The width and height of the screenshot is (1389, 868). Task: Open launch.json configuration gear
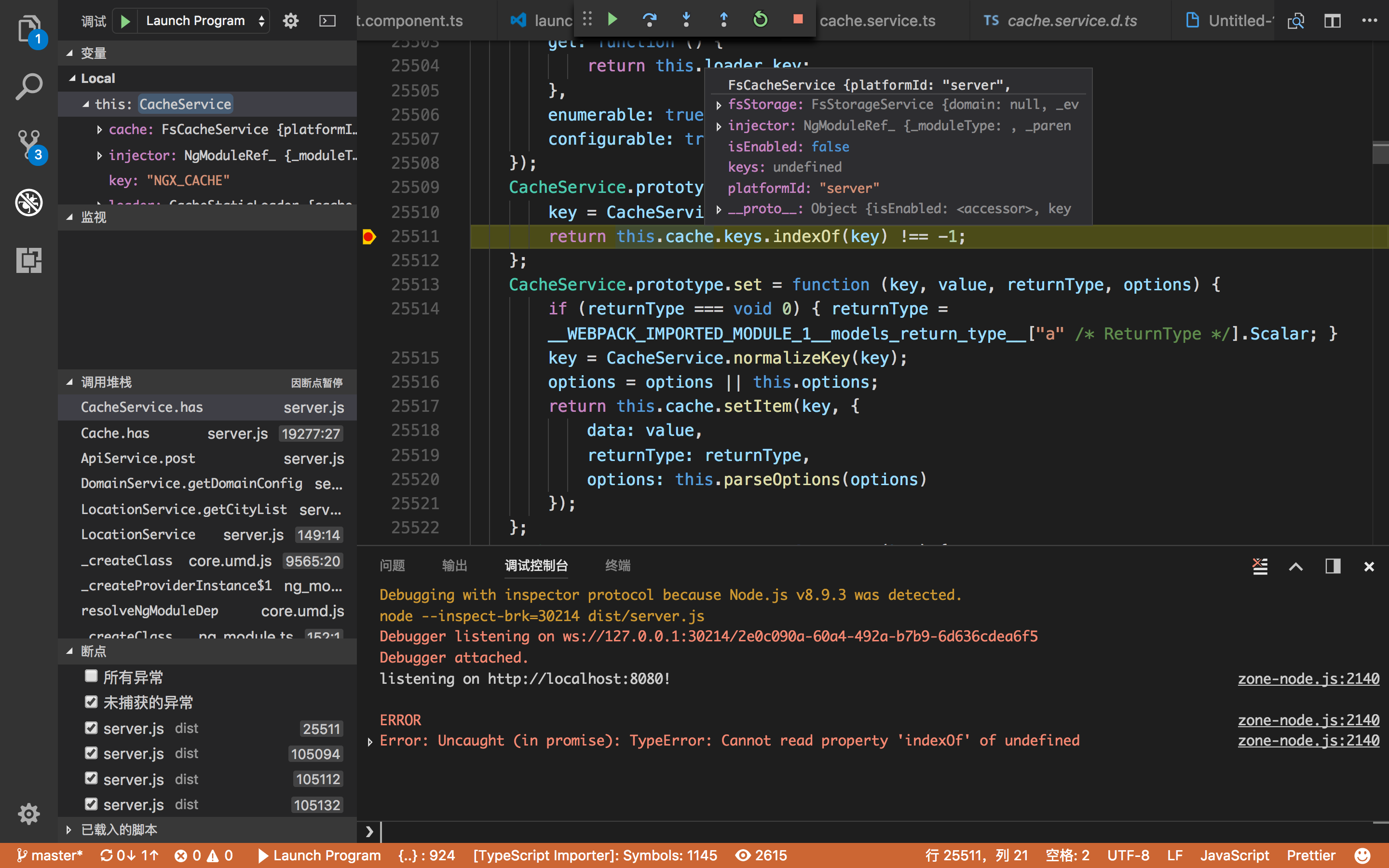pos(291,21)
